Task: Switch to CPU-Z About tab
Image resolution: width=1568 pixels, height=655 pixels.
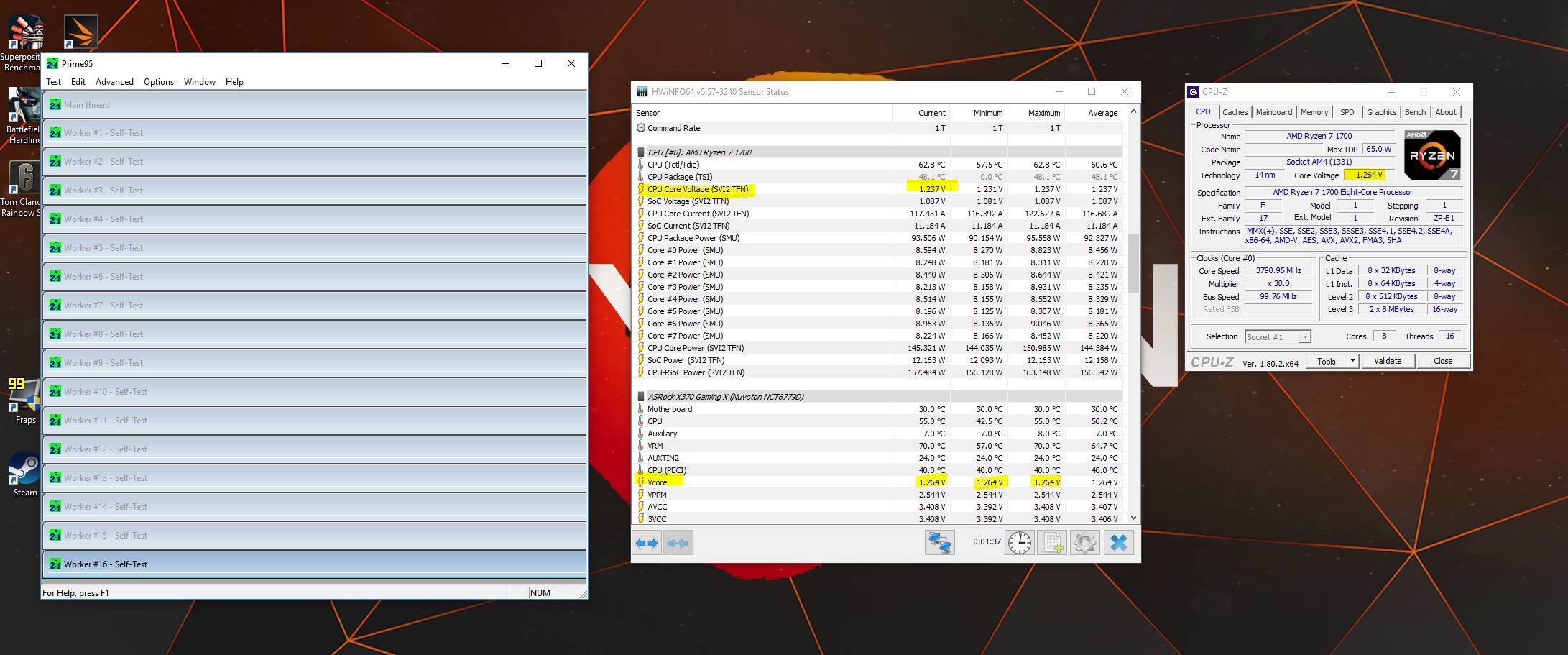Action: tap(1446, 112)
